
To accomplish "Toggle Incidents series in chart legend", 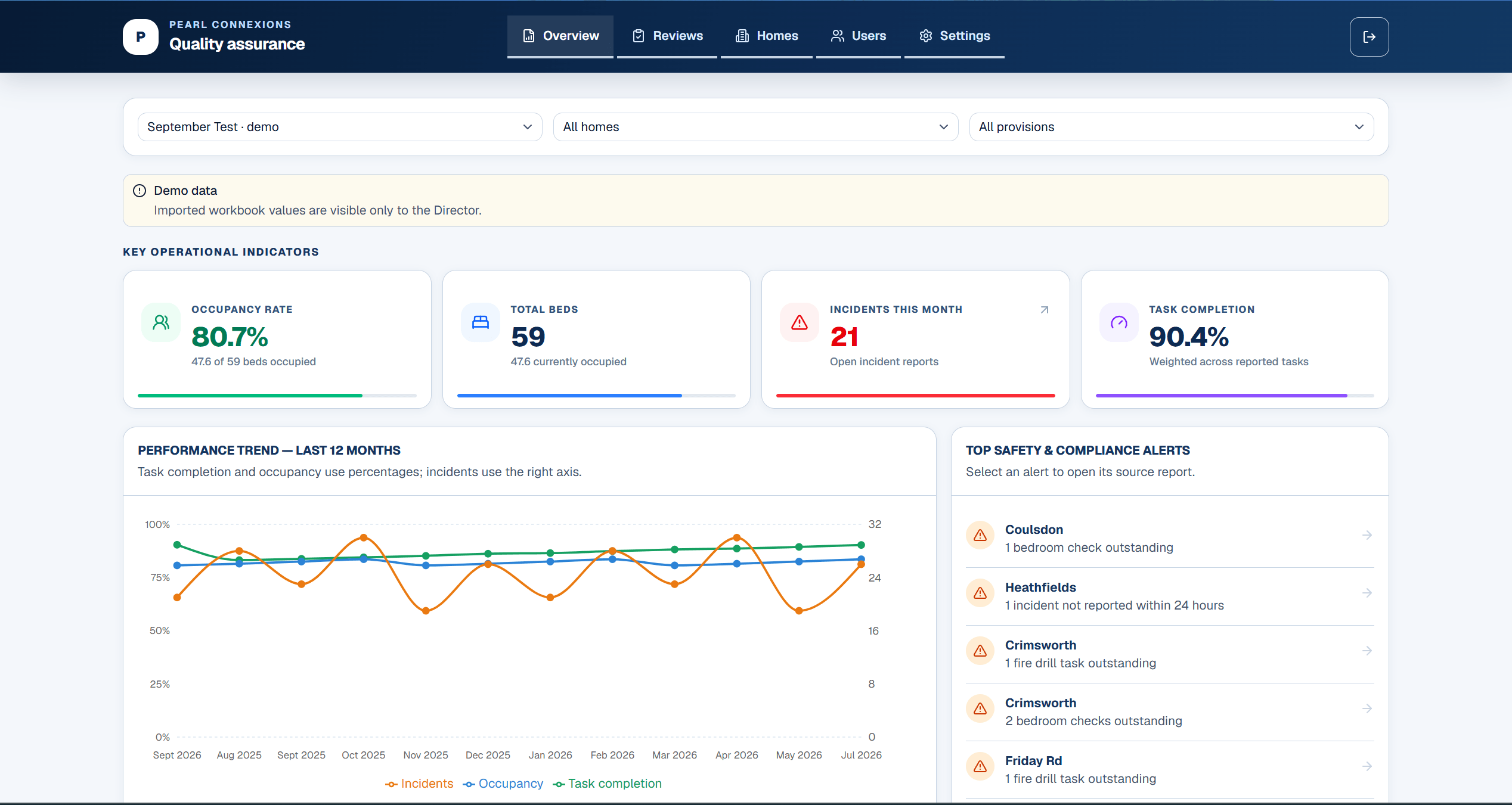I will coord(419,784).
